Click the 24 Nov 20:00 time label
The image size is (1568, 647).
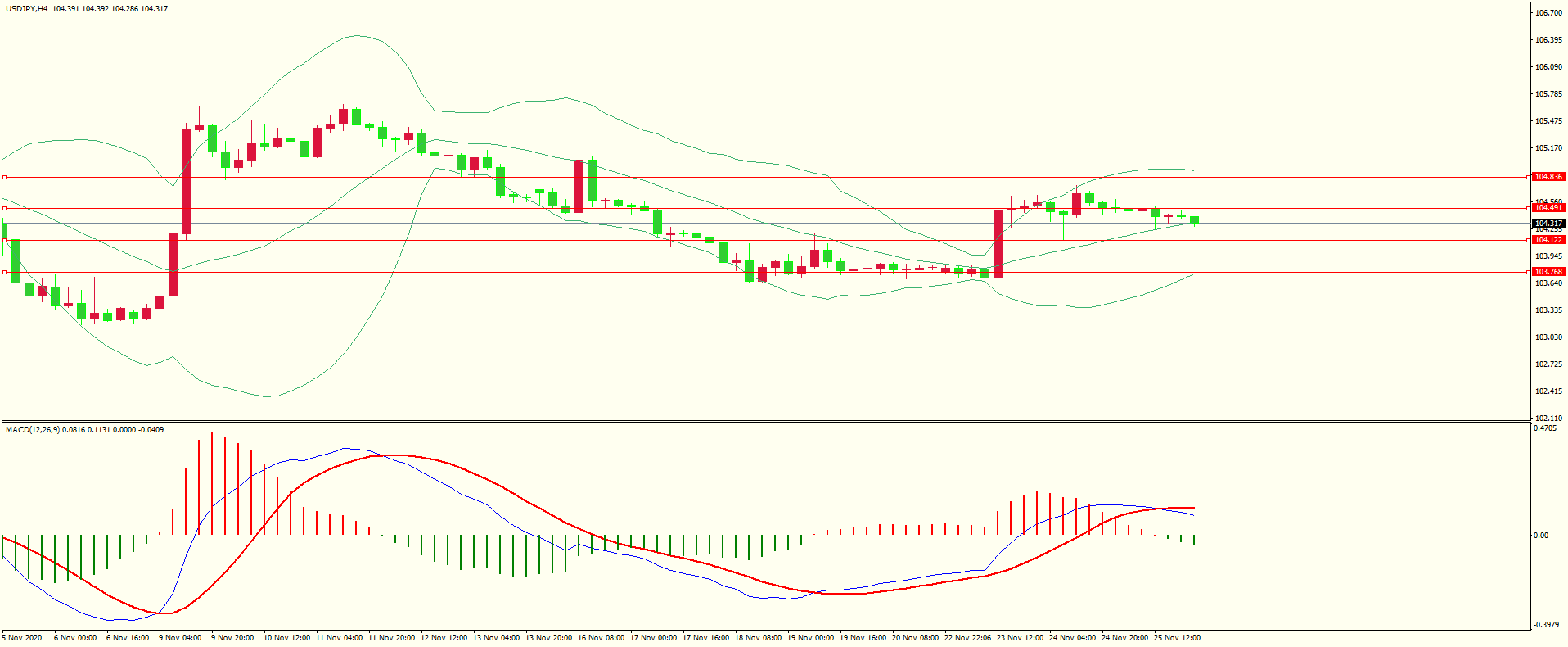click(1124, 638)
